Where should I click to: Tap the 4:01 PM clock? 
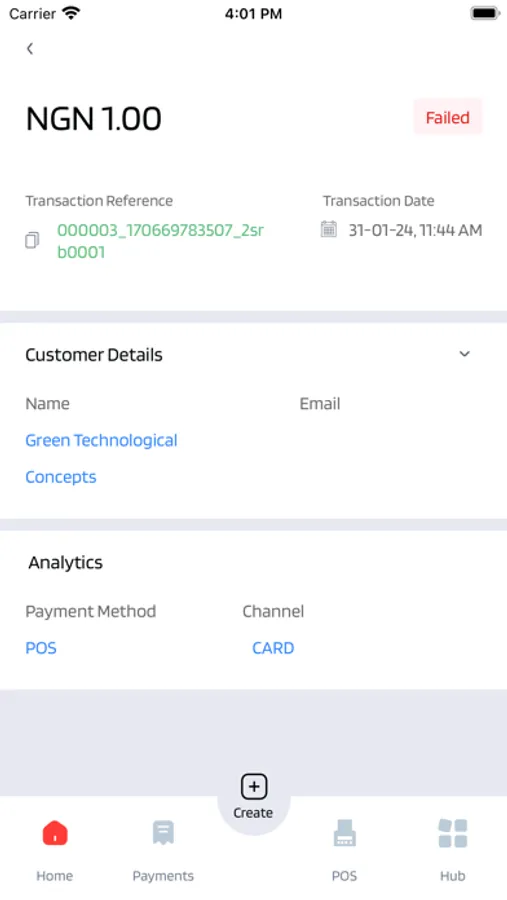pos(253,14)
